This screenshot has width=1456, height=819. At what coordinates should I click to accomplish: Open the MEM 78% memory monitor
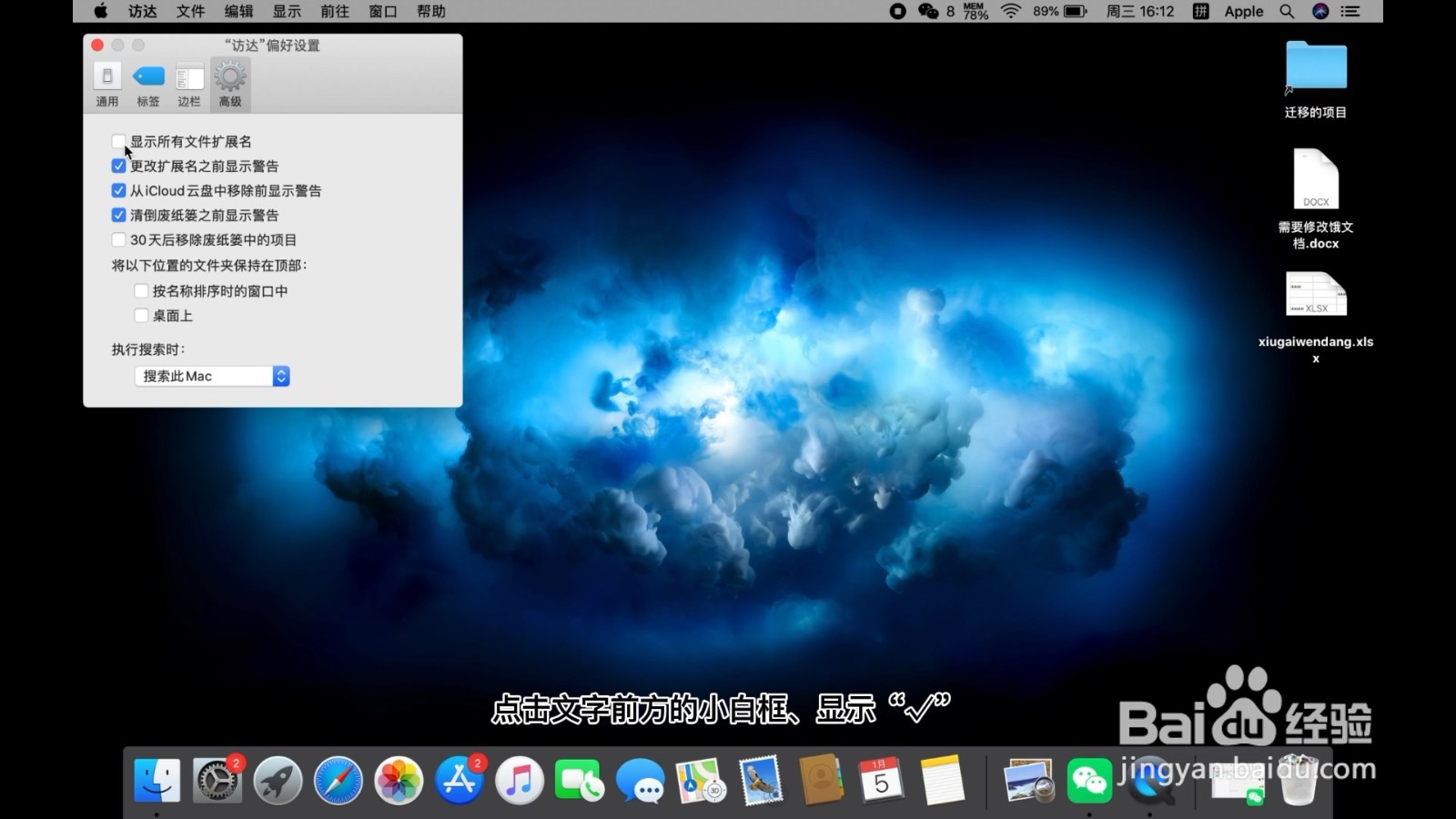pyautogui.click(x=976, y=11)
